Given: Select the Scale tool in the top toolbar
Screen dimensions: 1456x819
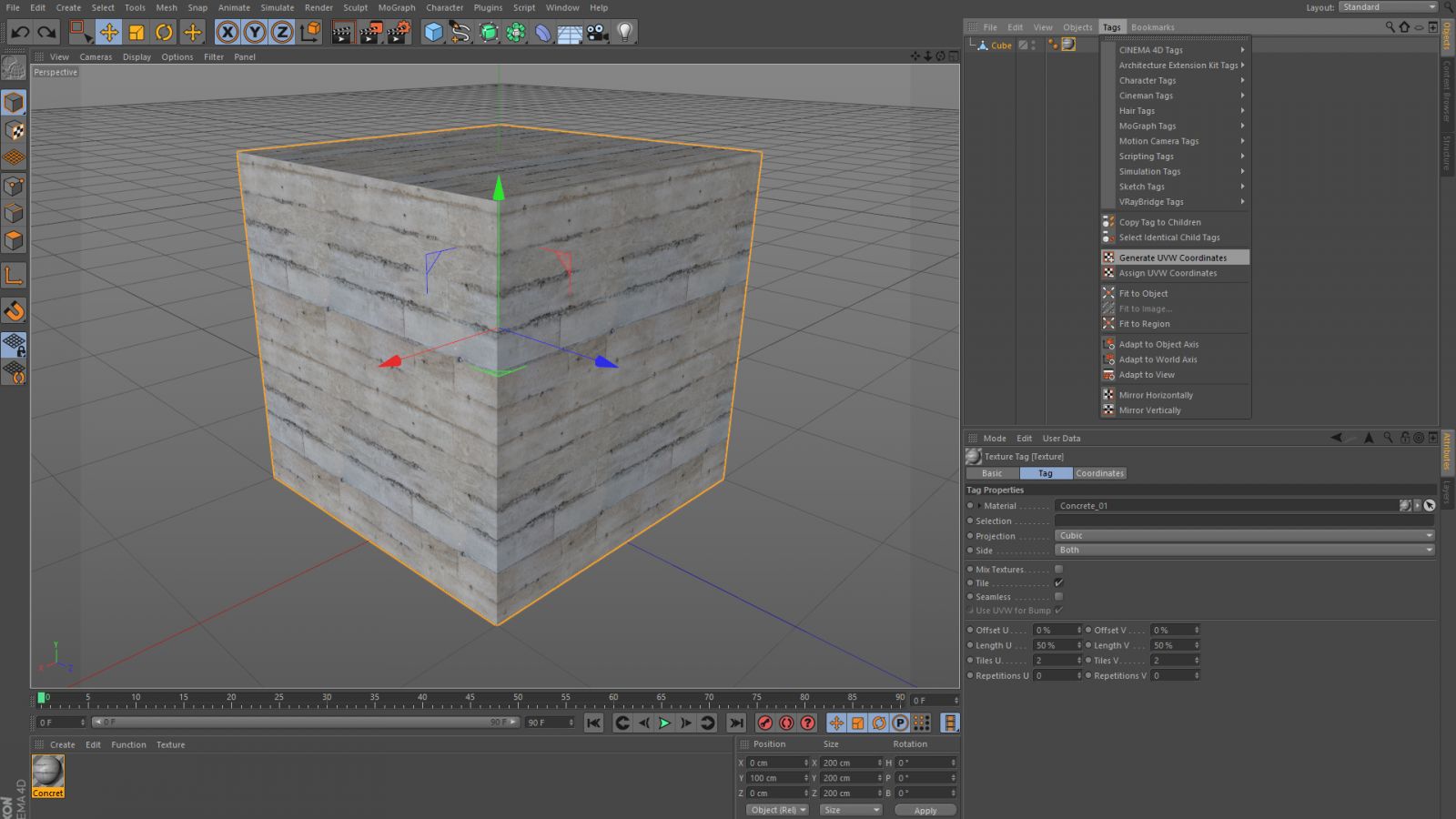Looking at the screenshot, I should coord(136,33).
